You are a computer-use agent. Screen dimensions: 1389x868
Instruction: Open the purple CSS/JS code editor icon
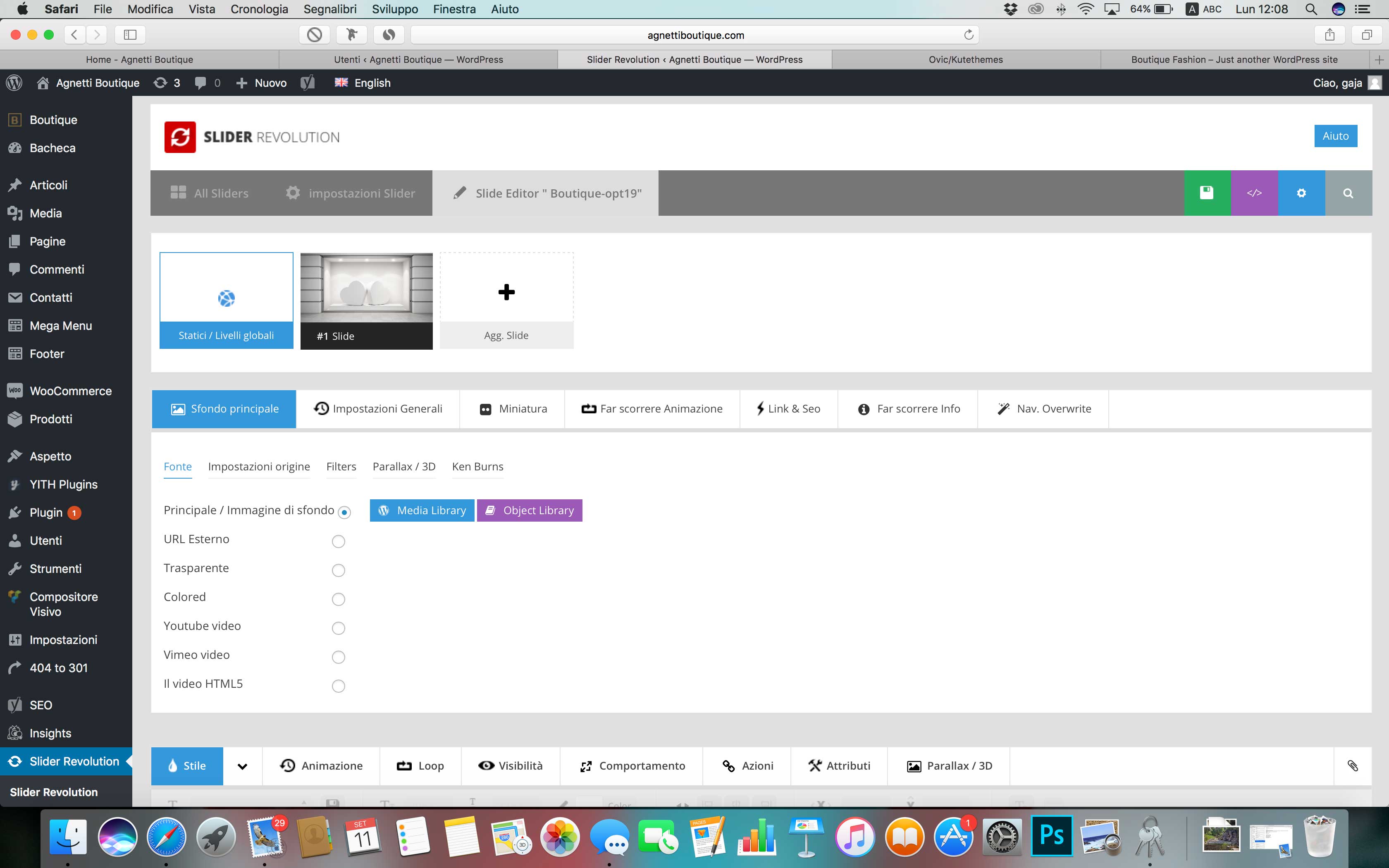point(1254,193)
